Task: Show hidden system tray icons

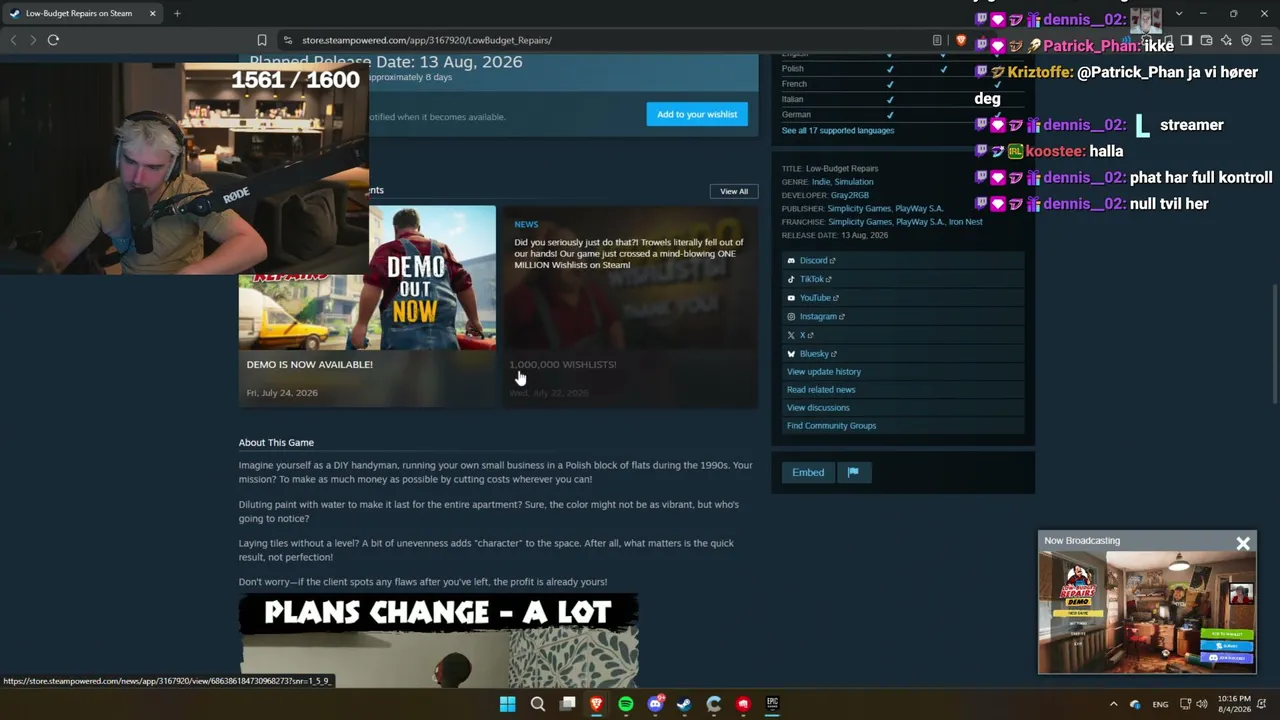Action: [x=1113, y=704]
